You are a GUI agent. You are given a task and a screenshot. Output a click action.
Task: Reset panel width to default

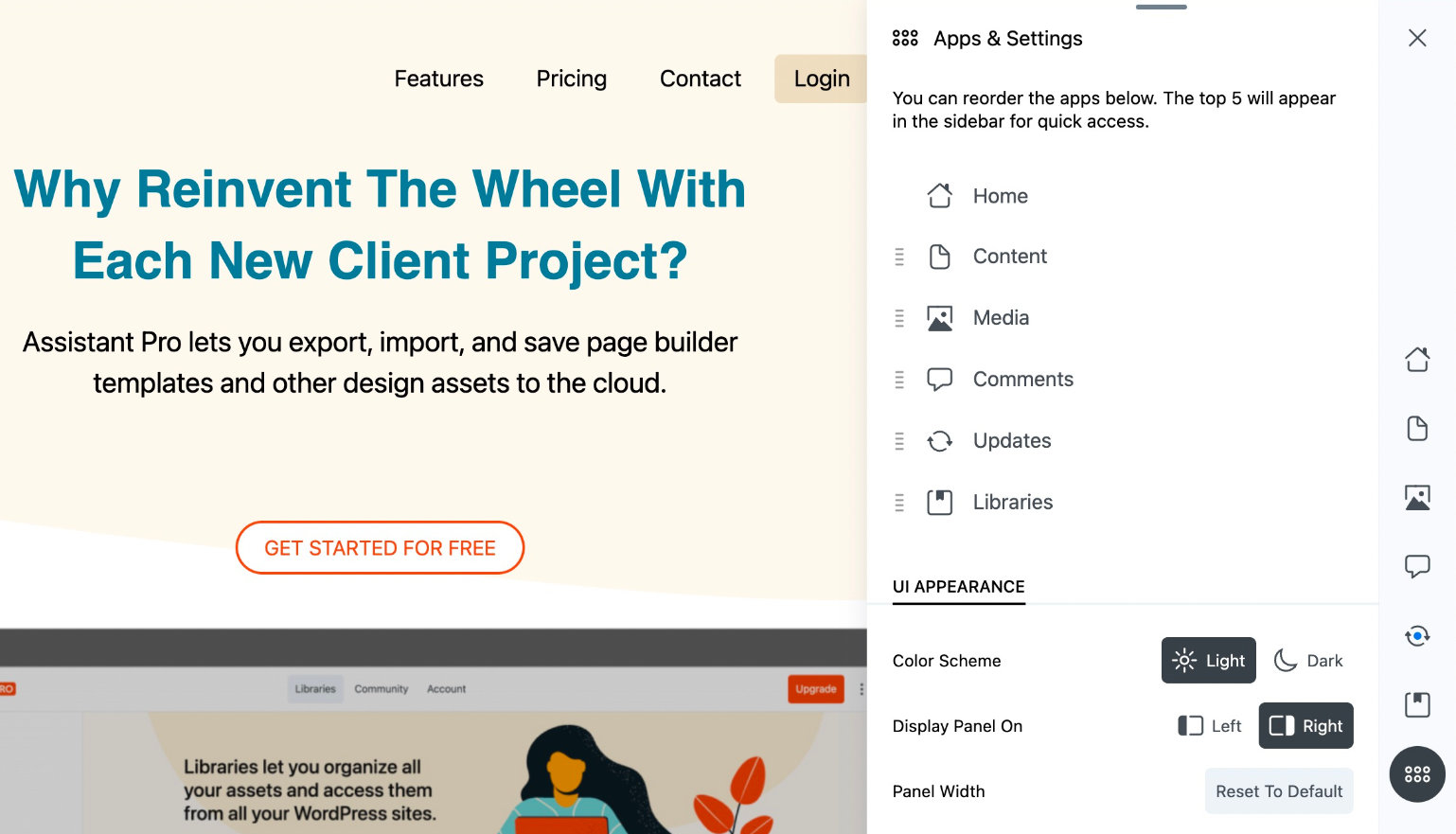coord(1278,791)
